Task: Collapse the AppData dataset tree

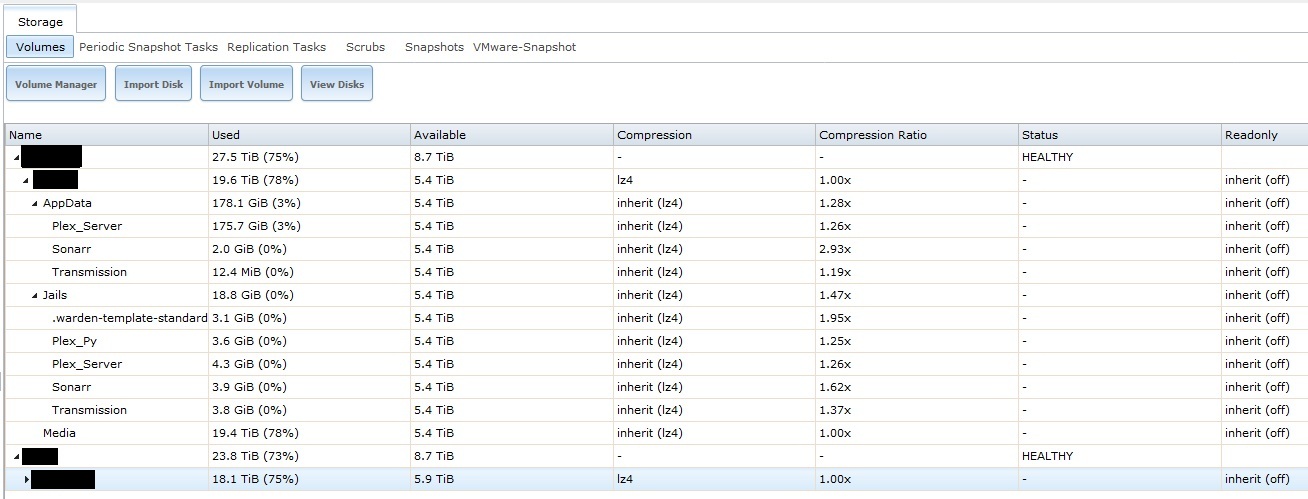Action: (x=35, y=203)
